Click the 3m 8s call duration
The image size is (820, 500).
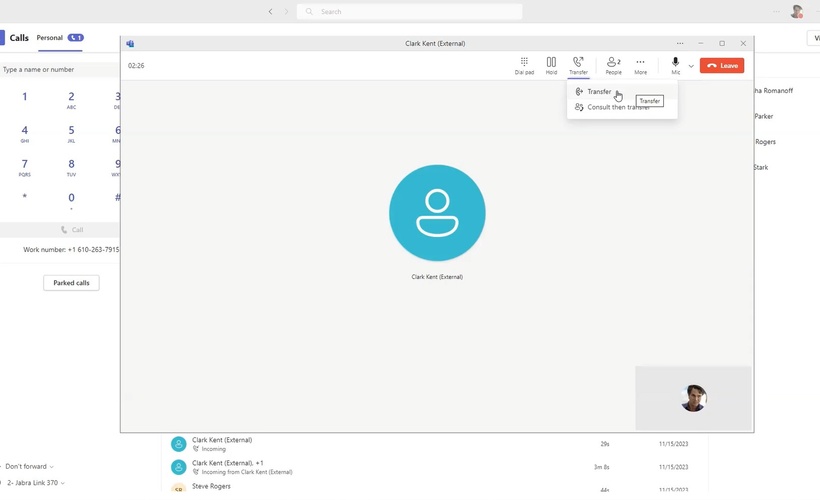coord(601,467)
